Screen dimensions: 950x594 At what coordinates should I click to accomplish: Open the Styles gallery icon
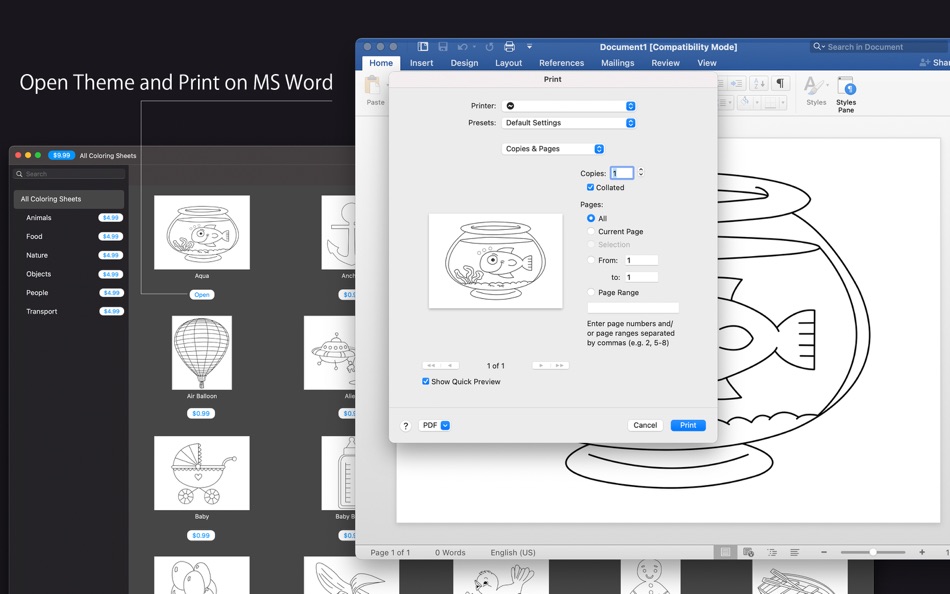click(x=814, y=86)
